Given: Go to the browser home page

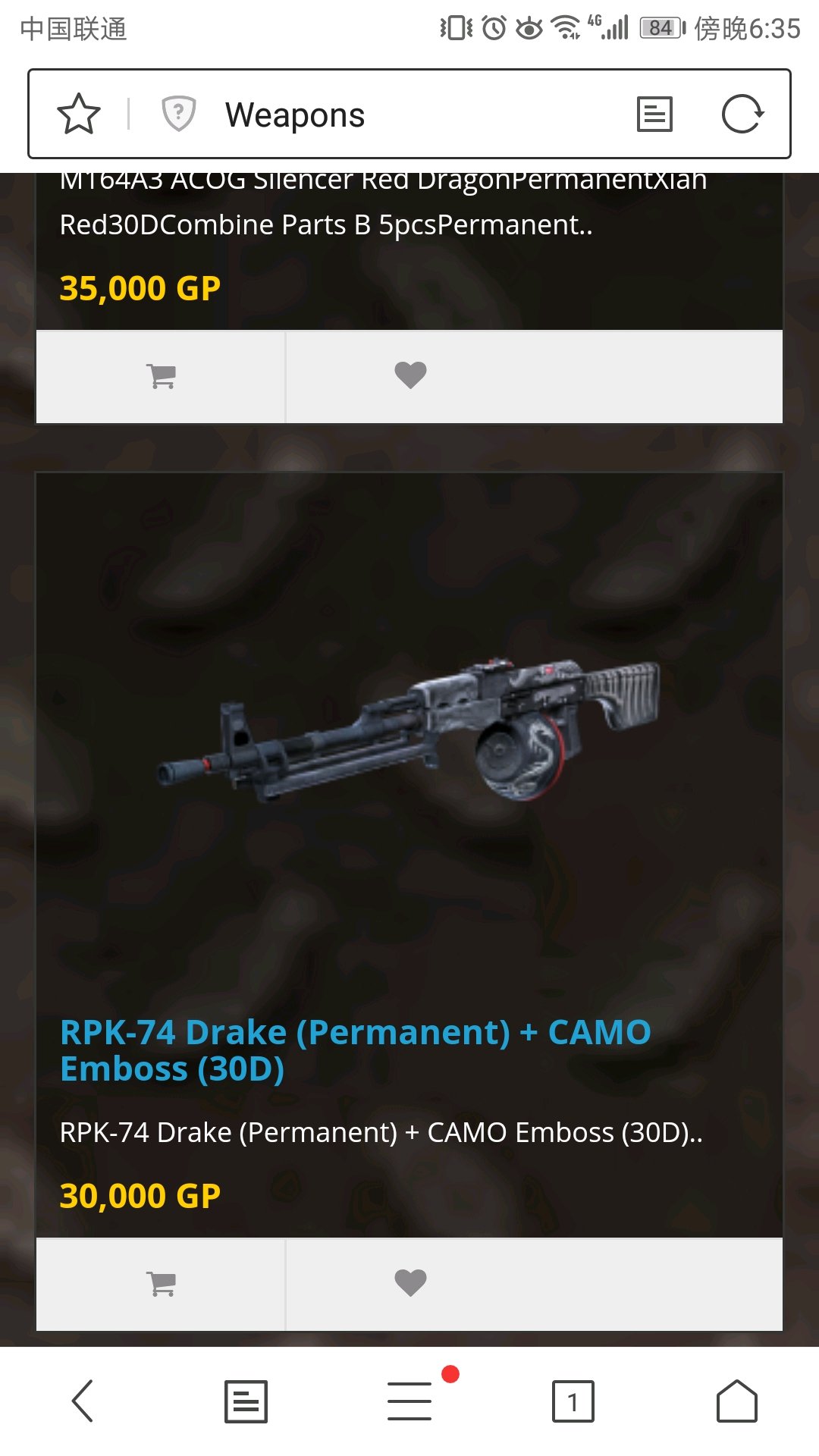Looking at the screenshot, I should pyautogui.click(x=737, y=1401).
